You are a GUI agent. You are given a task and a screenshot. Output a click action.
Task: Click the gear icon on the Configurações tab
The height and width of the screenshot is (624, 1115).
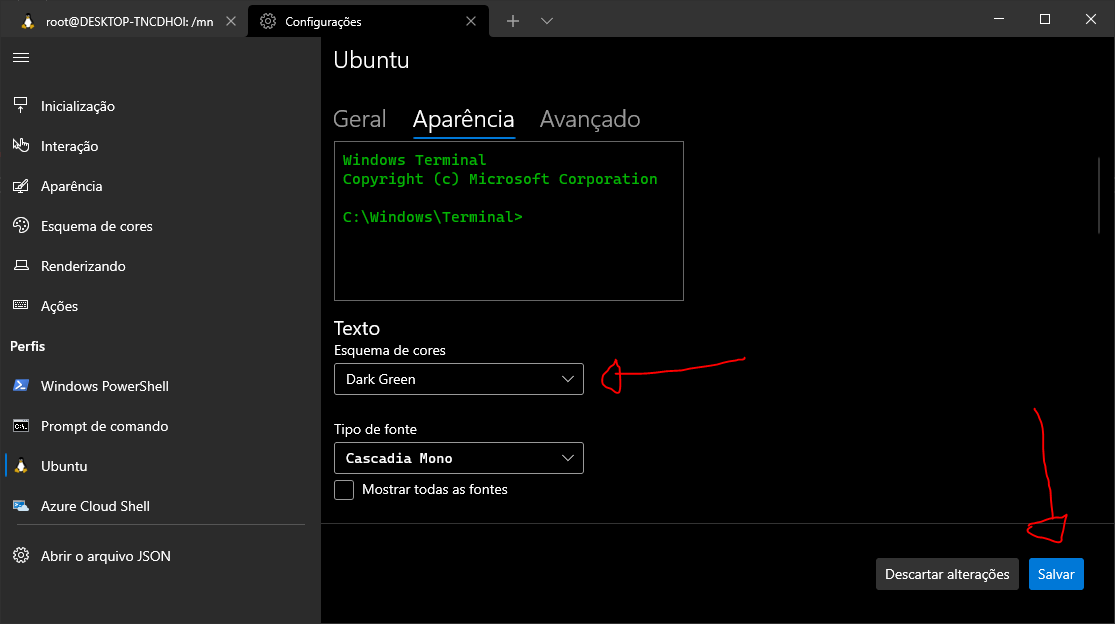click(x=268, y=21)
